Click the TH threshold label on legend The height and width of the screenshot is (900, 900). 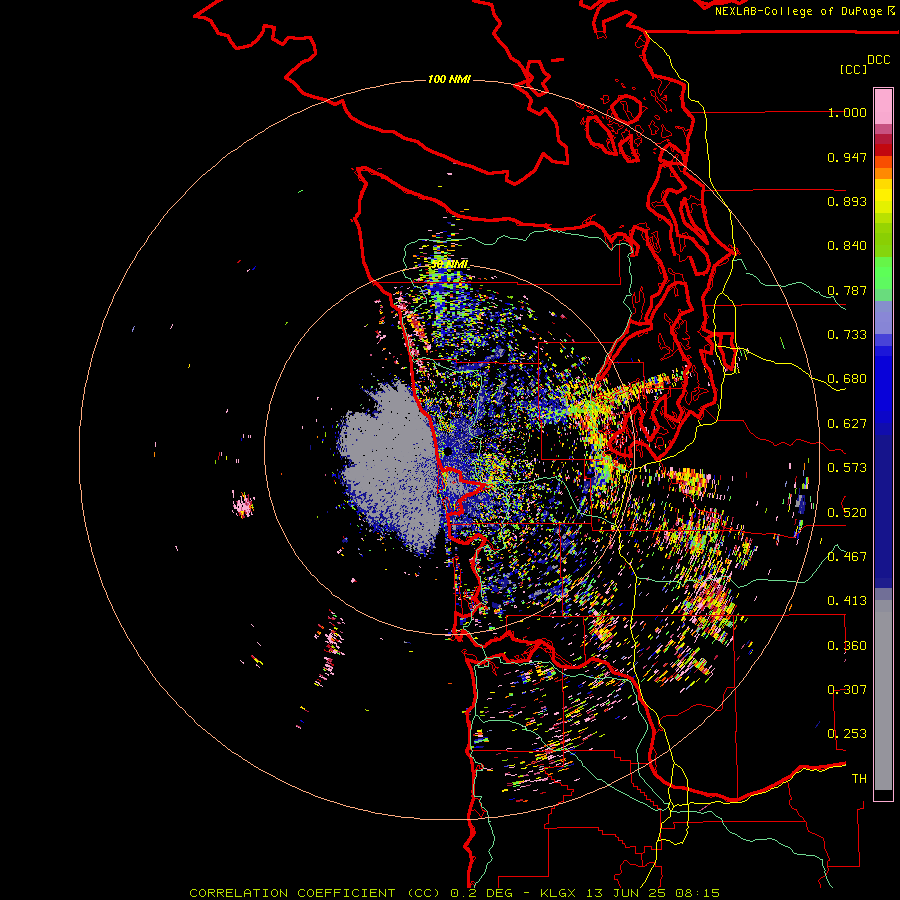point(859,779)
